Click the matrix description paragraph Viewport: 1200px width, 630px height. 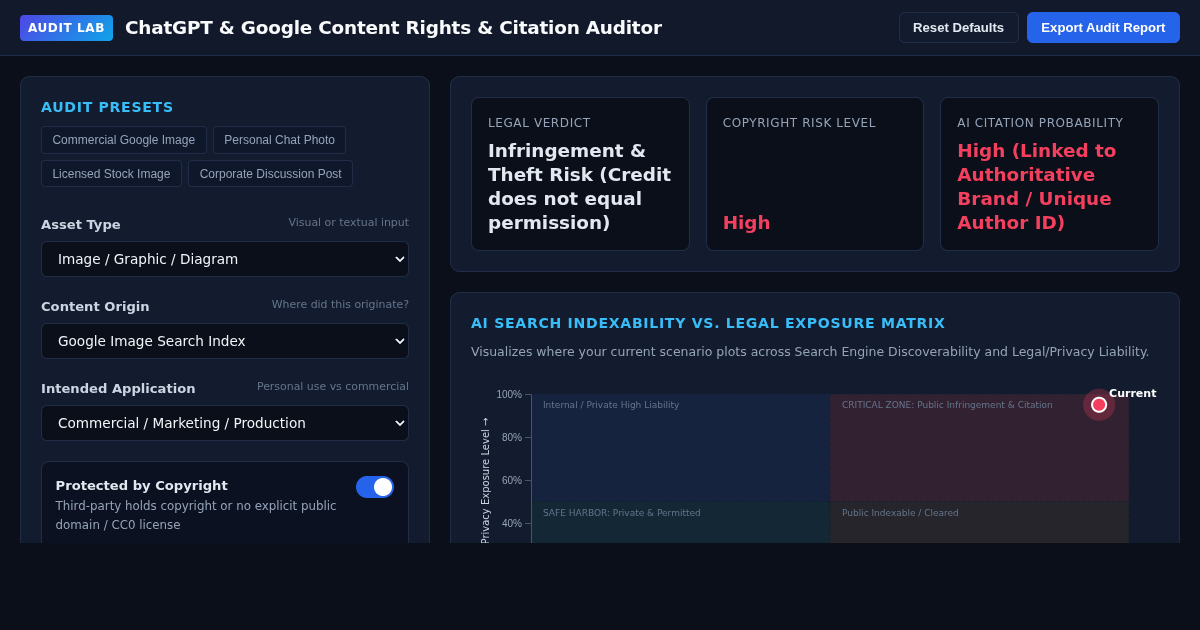810,352
